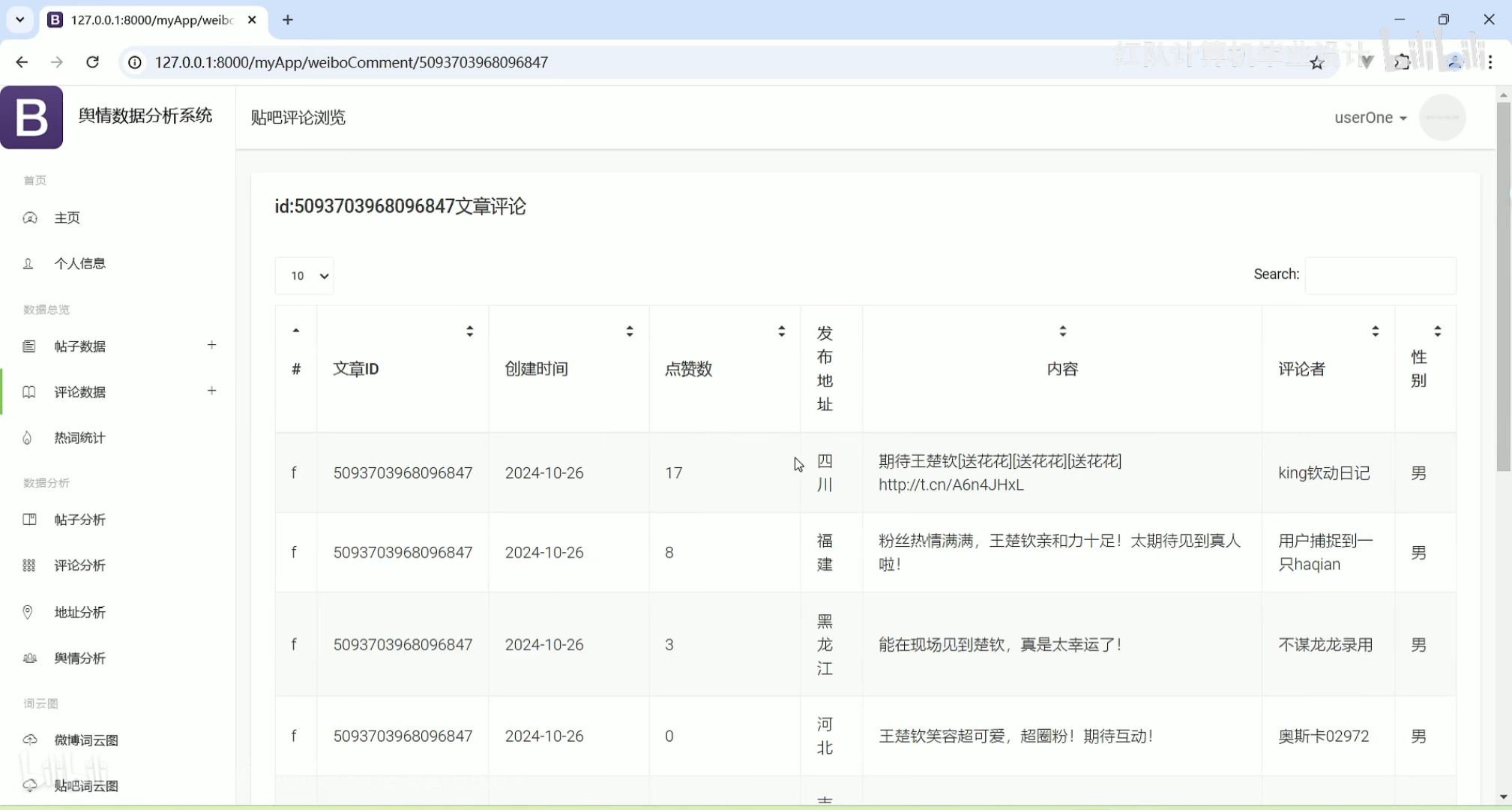Reload the page in the browser
This screenshot has height=810, width=1512.
click(93, 62)
